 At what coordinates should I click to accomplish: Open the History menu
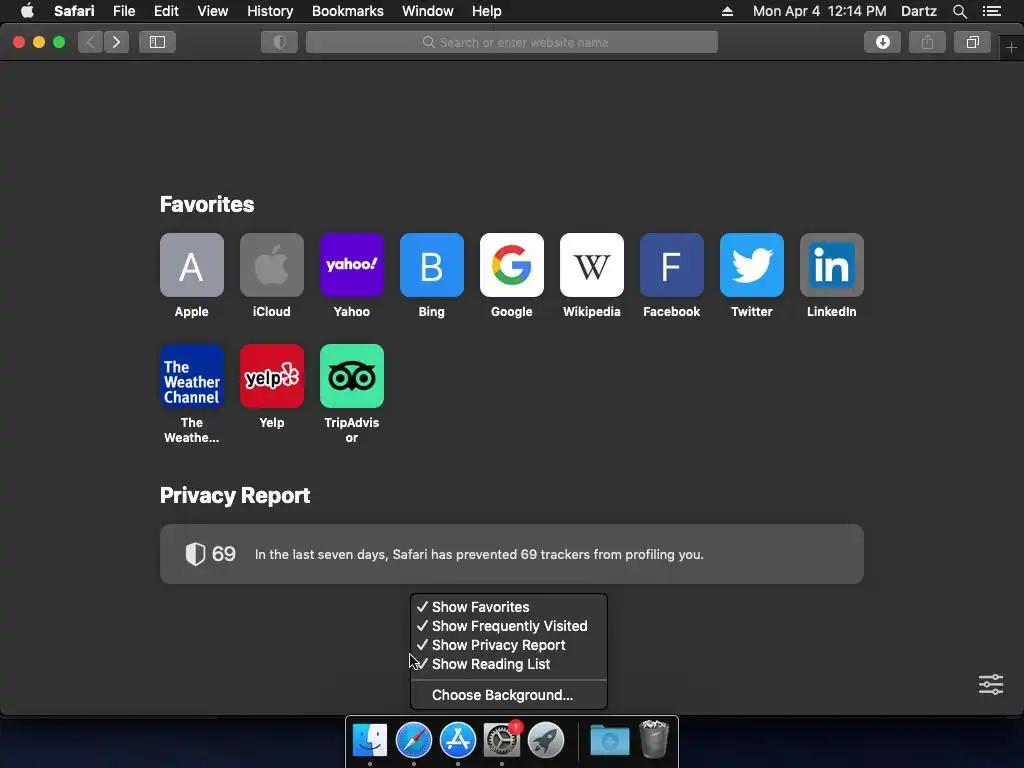click(270, 11)
